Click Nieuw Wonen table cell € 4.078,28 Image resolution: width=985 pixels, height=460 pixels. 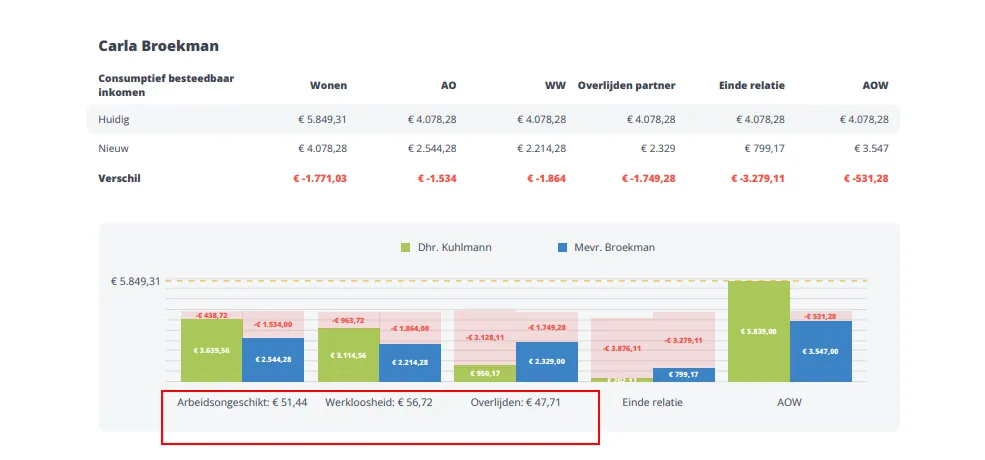323,149
